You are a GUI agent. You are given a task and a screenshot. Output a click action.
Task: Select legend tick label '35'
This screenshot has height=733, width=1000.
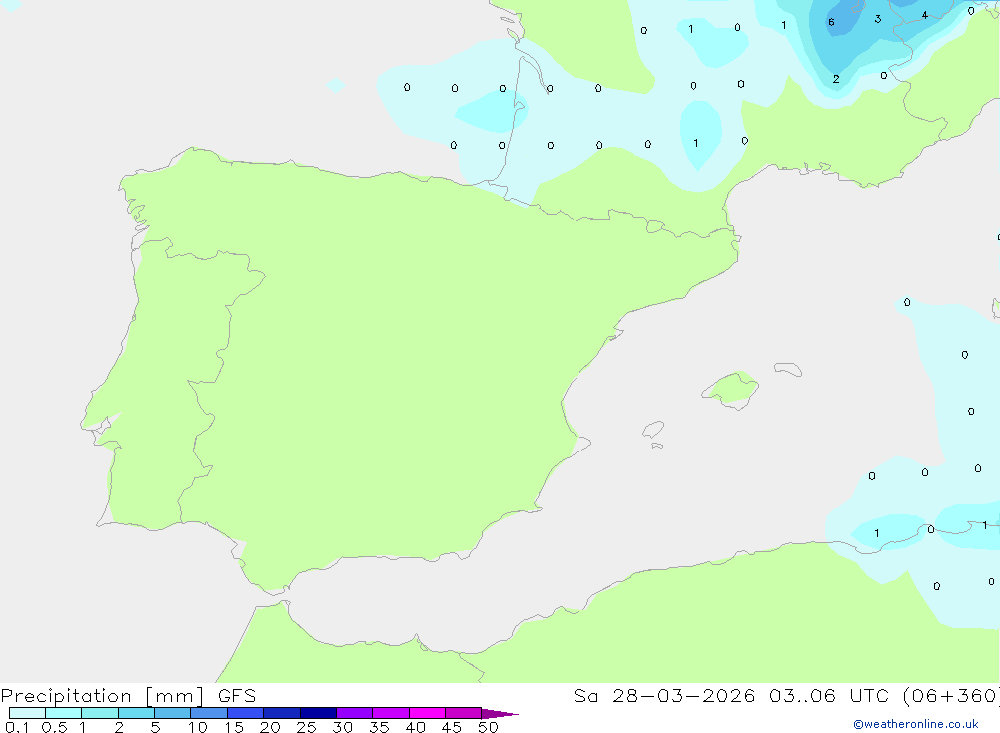379,727
